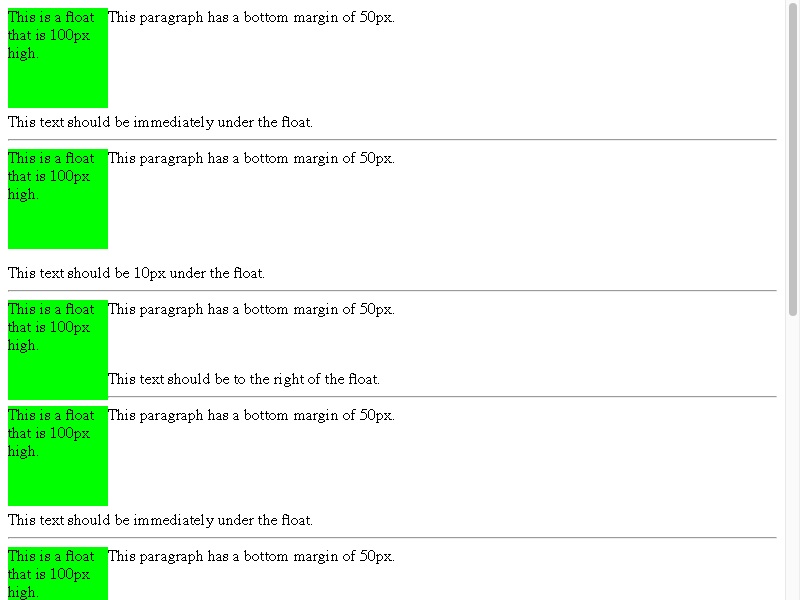This screenshot has width=800, height=600.
Task: Click the horizontal rule under 'right of the float'
Action: coord(442,396)
